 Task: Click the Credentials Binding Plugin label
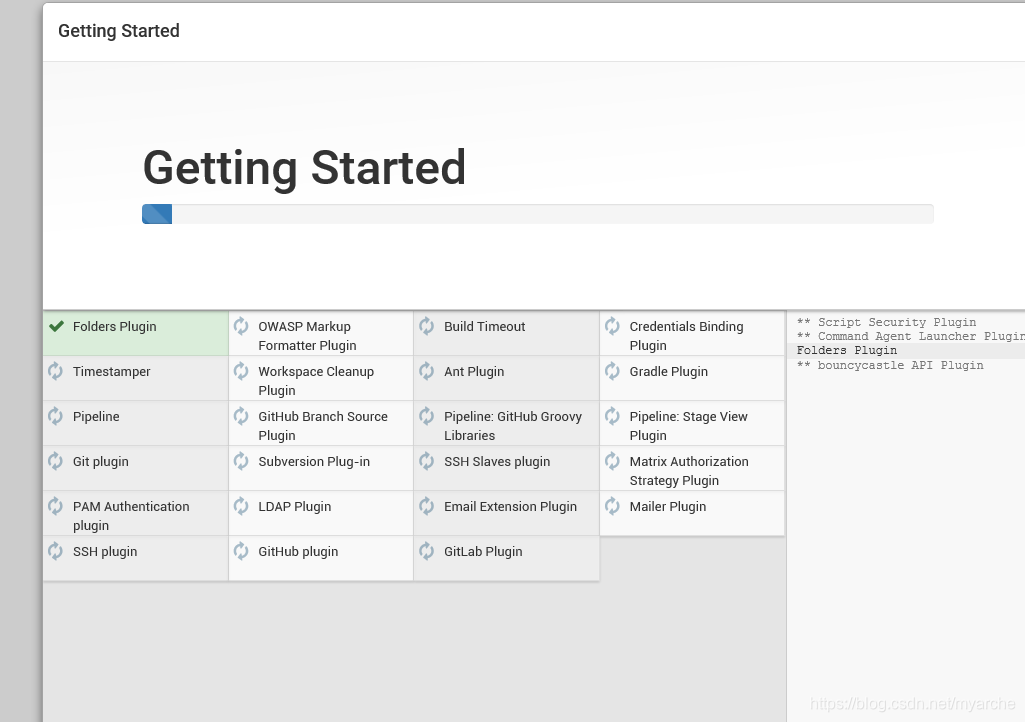[x=686, y=336]
